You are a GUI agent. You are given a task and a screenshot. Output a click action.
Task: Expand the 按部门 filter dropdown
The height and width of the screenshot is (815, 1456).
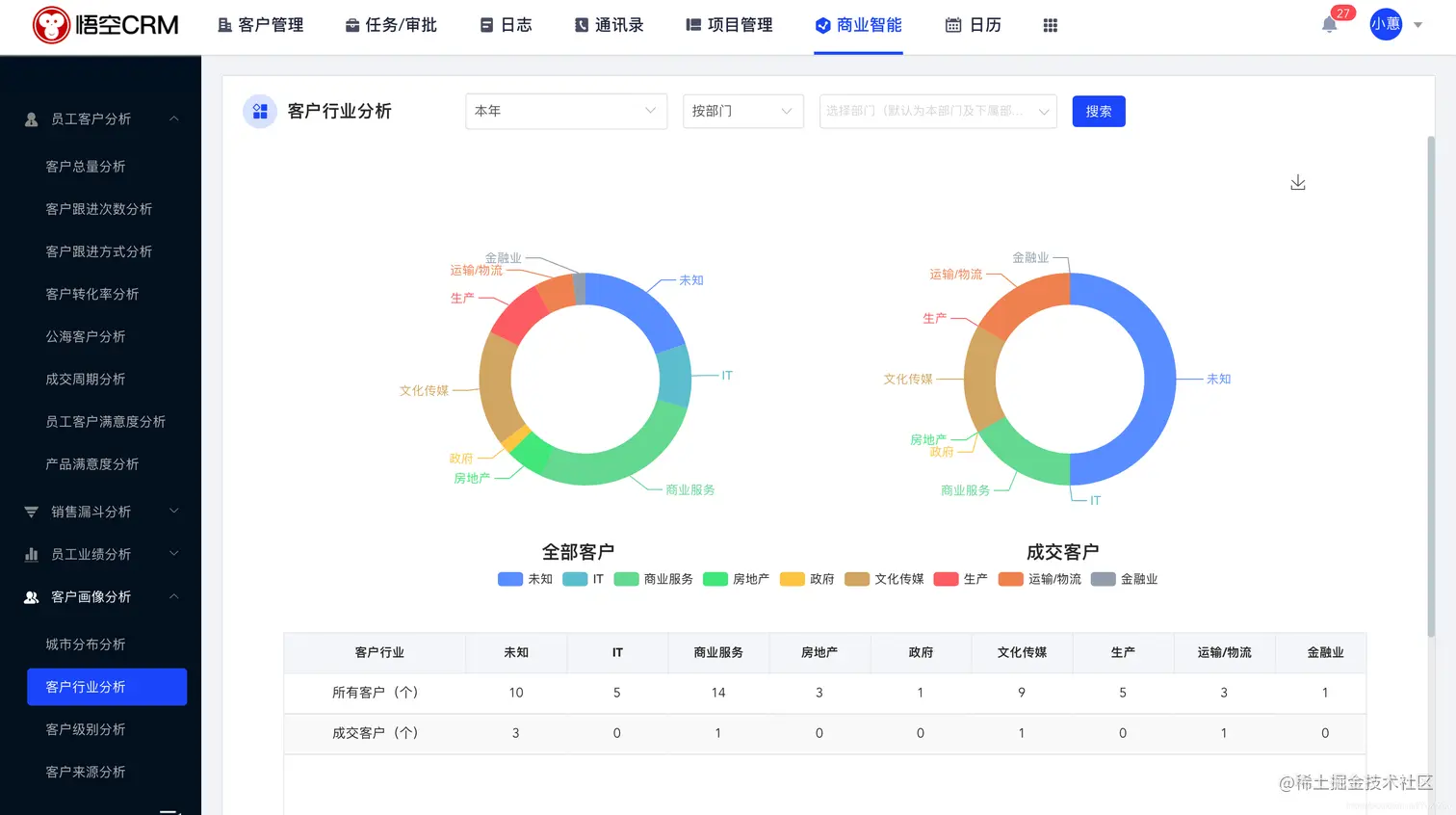(x=742, y=111)
